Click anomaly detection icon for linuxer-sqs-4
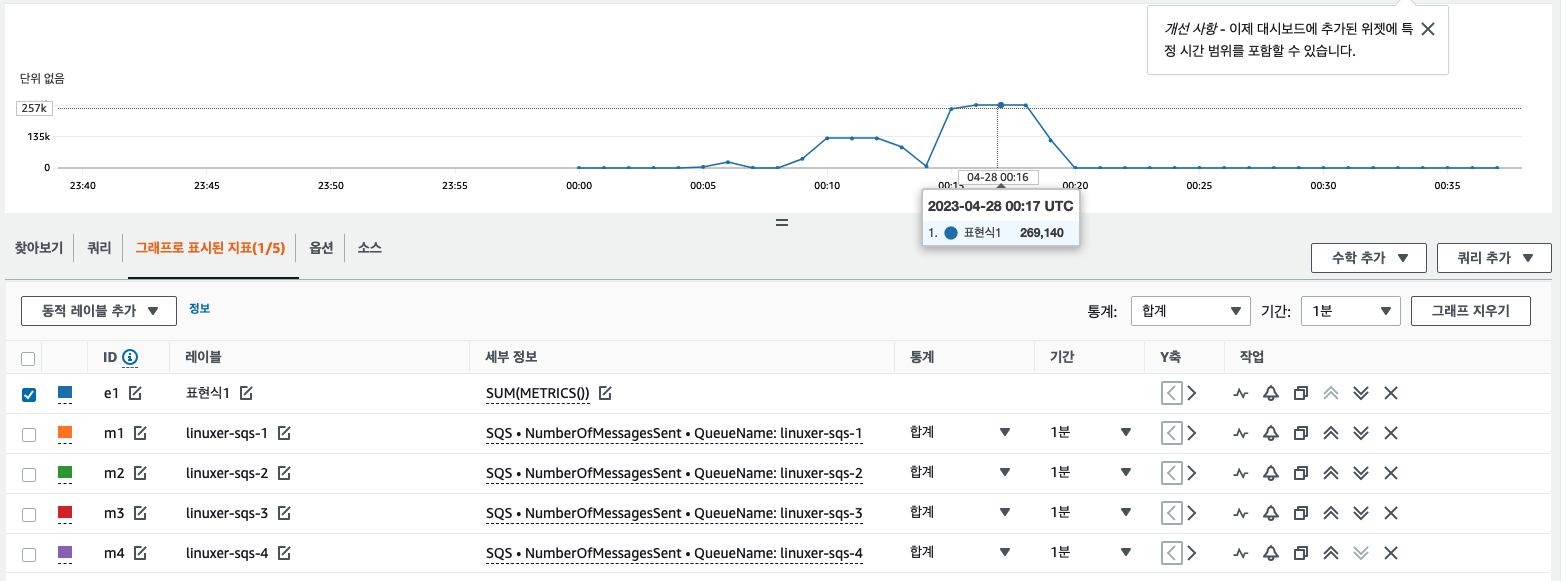Image resolution: width=1568 pixels, height=581 pixels. point(1240,554)
